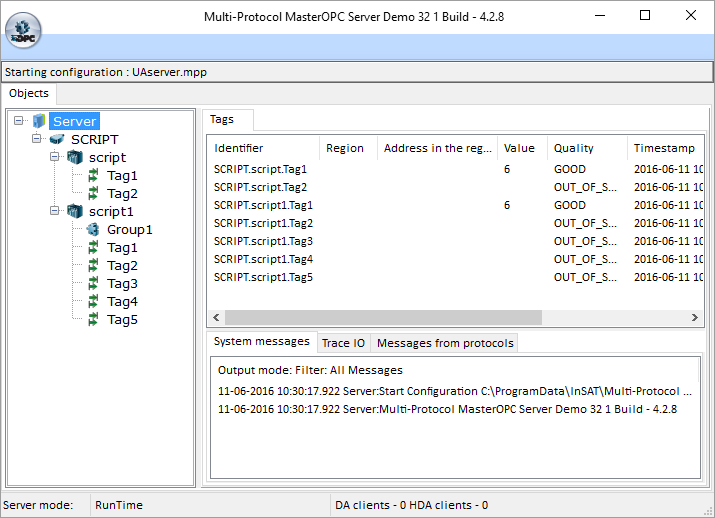Click the Tag1 icon under script
This screenshot has height=518, width=715.
(93, 176)
